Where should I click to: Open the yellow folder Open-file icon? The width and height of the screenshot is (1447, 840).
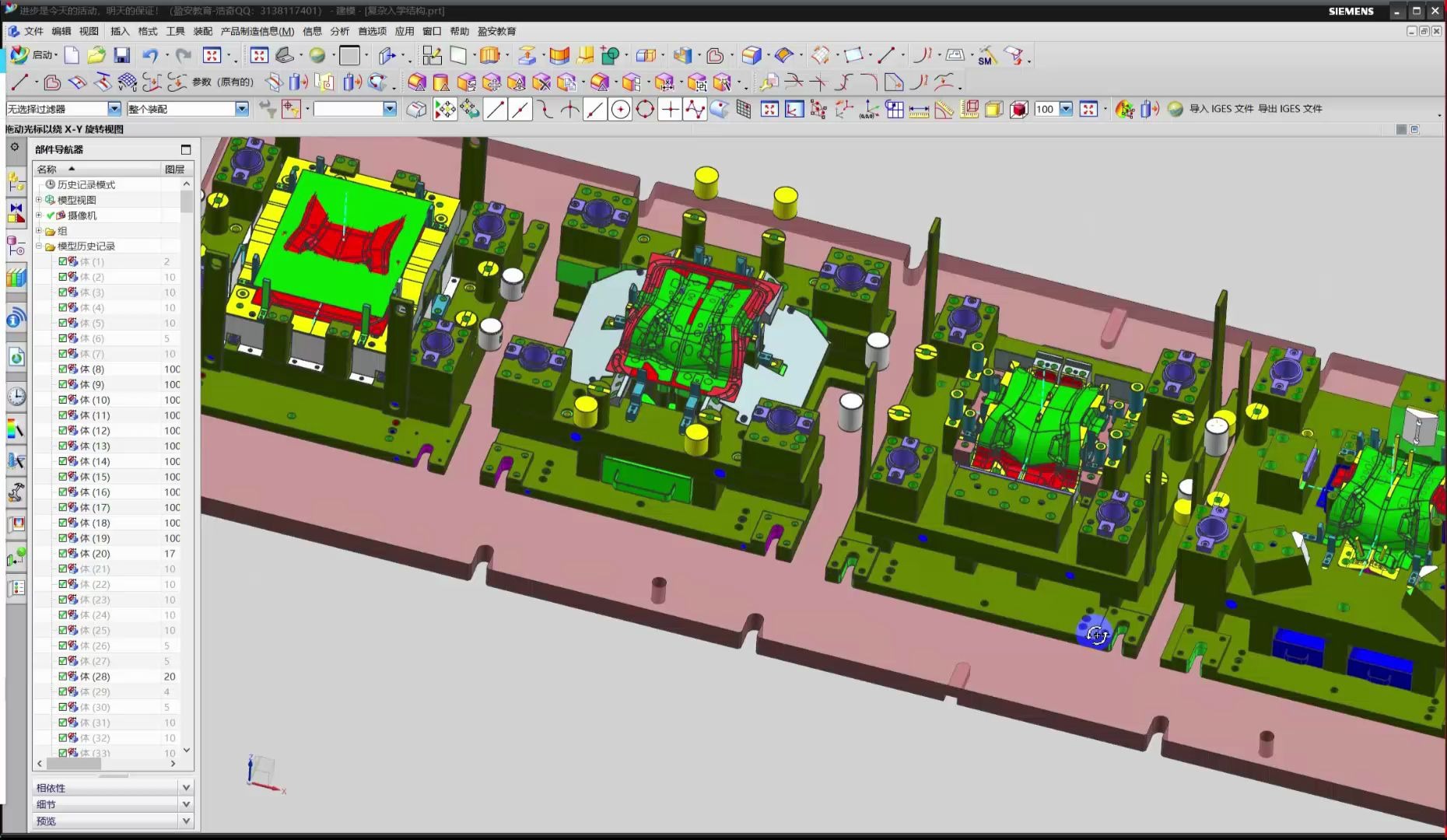tap(96, 55)
